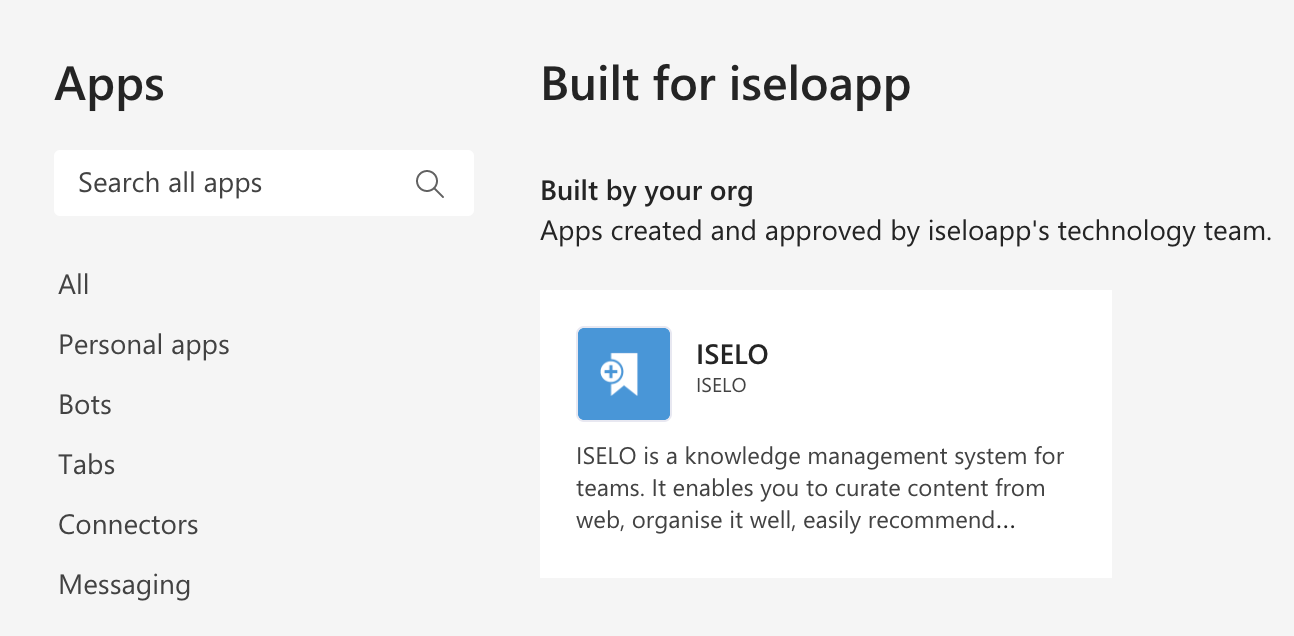Open the ISELO app title
The width and height of the screenshot is (1294, 636).
(732, 354)
